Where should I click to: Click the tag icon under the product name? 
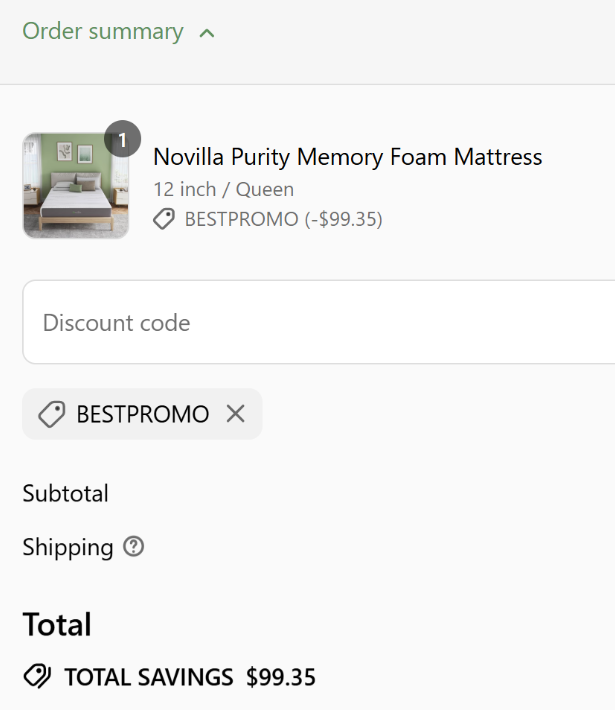[164, 219]
